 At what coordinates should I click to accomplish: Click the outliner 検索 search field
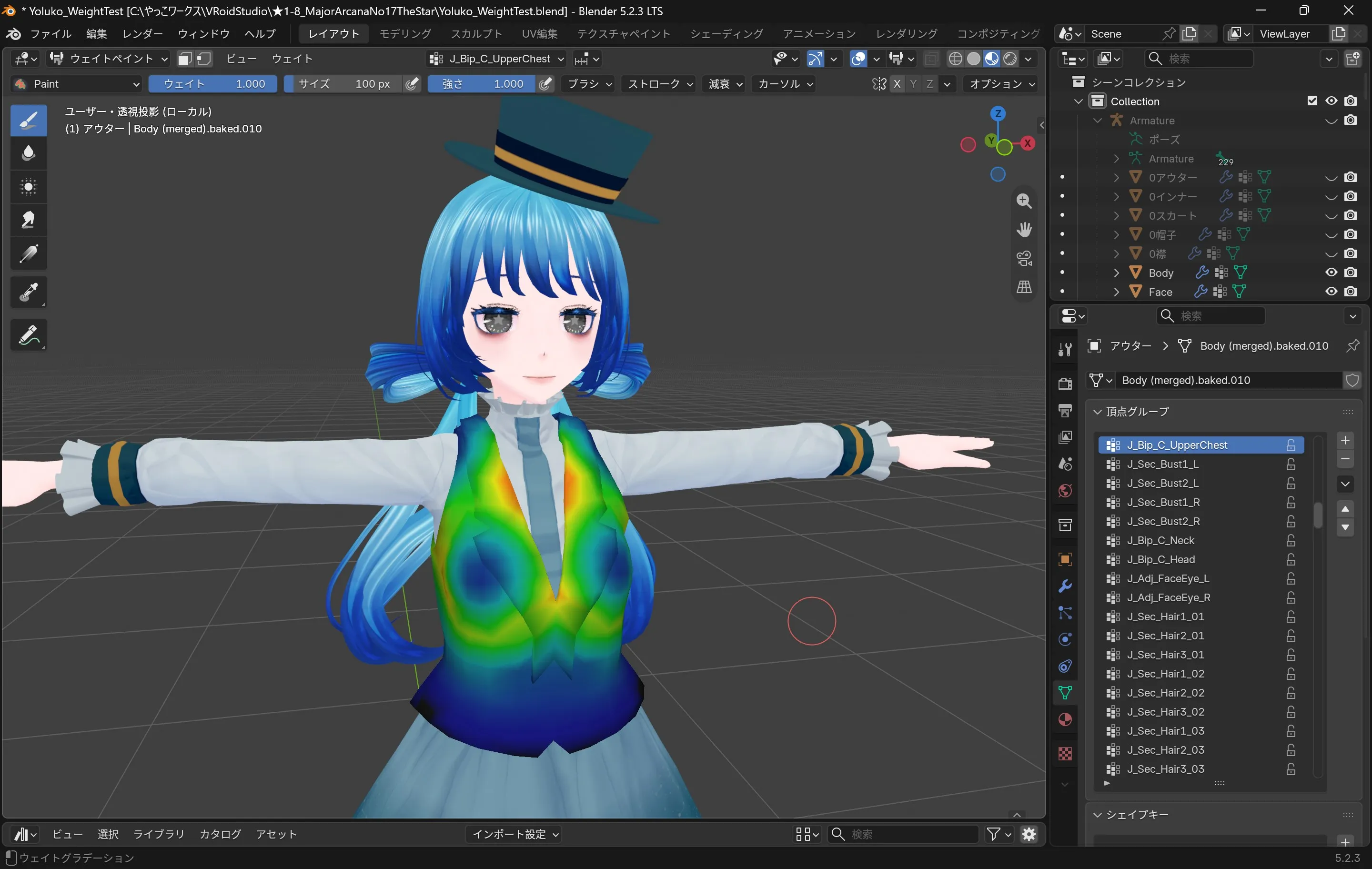1198,59
